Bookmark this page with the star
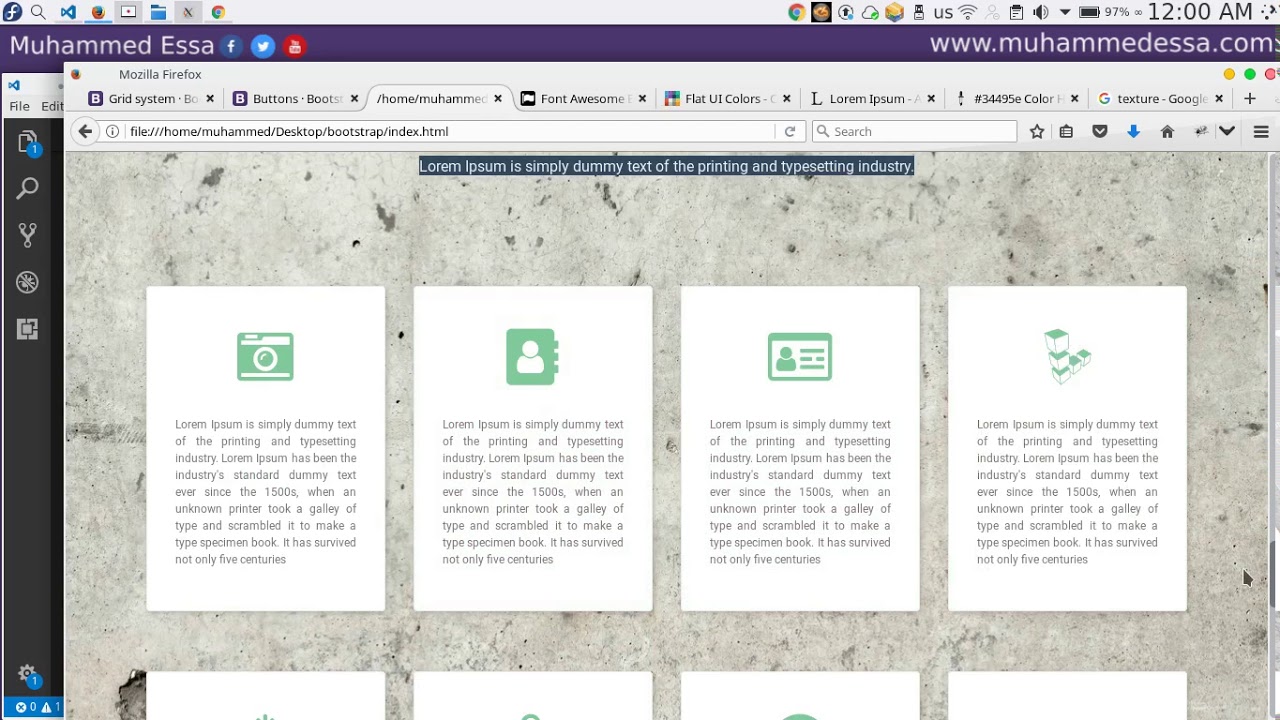1280x720 pixels. [x=1037, y=131]
